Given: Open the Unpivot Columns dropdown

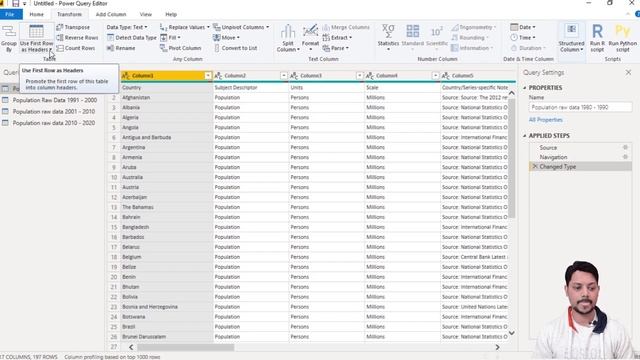Looking at the screenshot, I should (241, 27).
